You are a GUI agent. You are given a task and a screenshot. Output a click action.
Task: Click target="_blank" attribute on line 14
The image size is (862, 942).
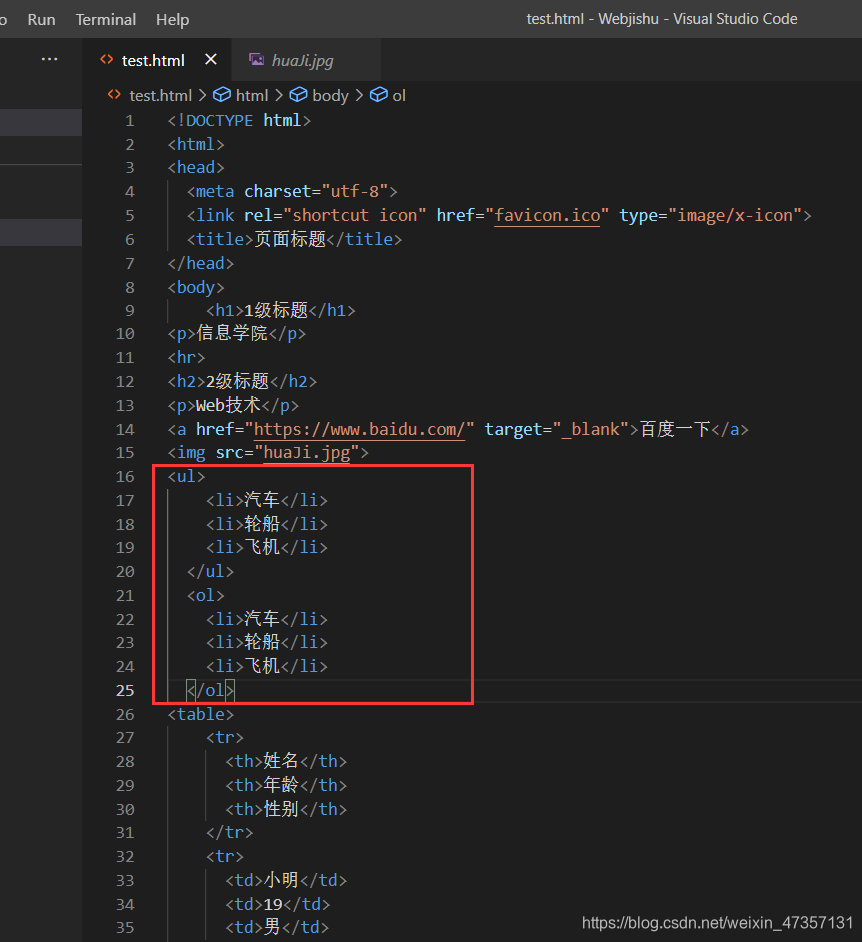[557, 429]
